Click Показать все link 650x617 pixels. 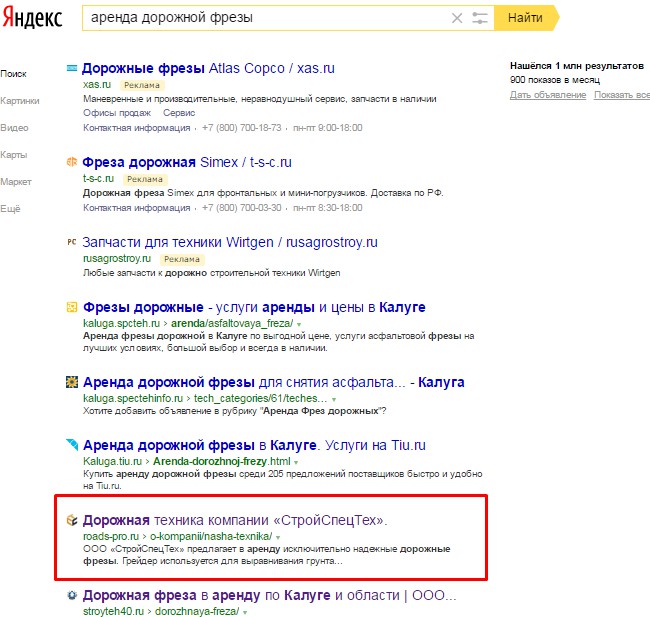[x=622, y=95]
